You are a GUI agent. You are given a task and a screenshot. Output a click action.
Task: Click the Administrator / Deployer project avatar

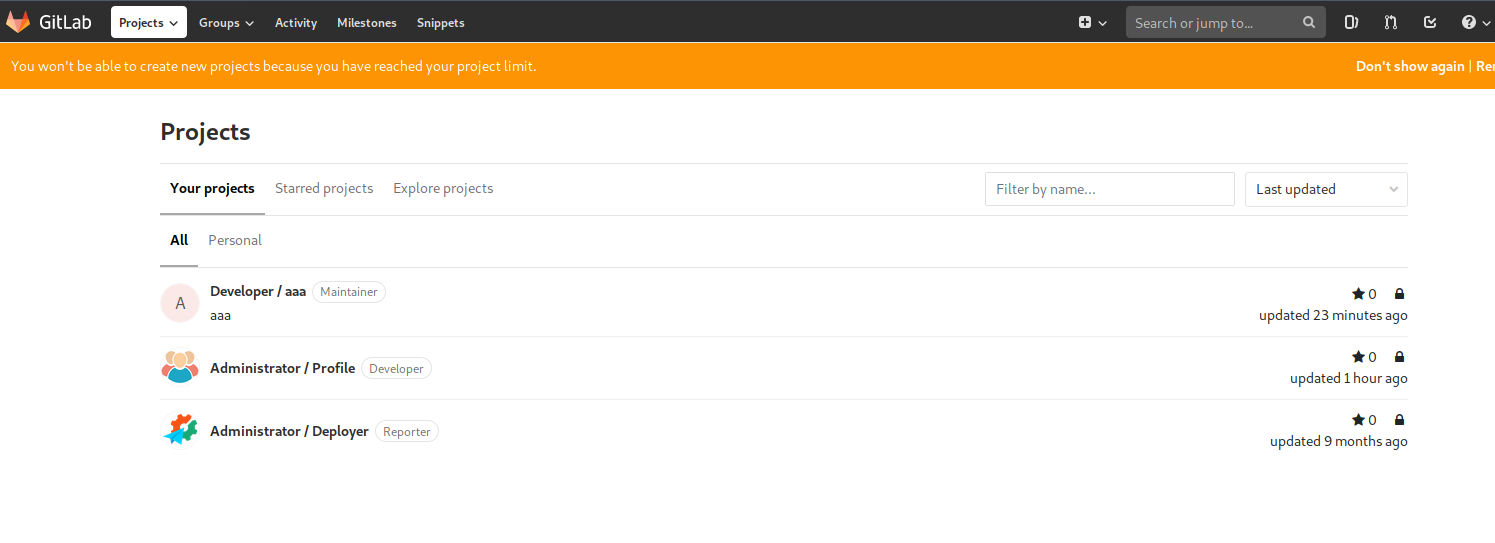tap(180, 431)
